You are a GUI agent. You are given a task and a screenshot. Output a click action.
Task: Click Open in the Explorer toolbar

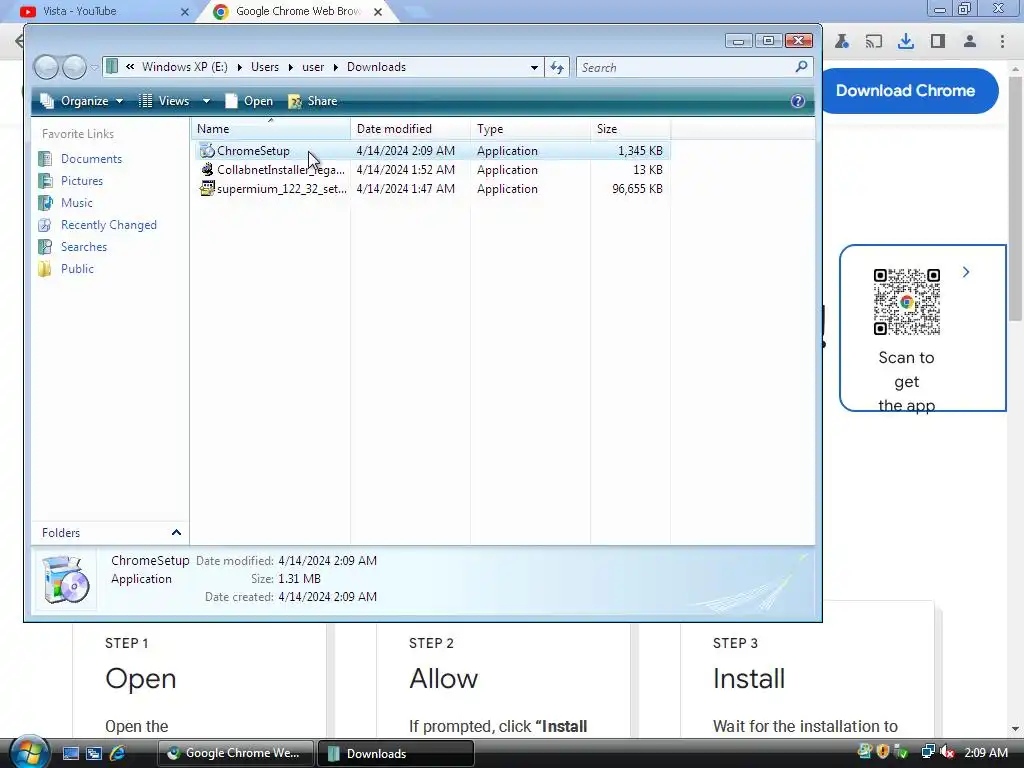[249, 101]
